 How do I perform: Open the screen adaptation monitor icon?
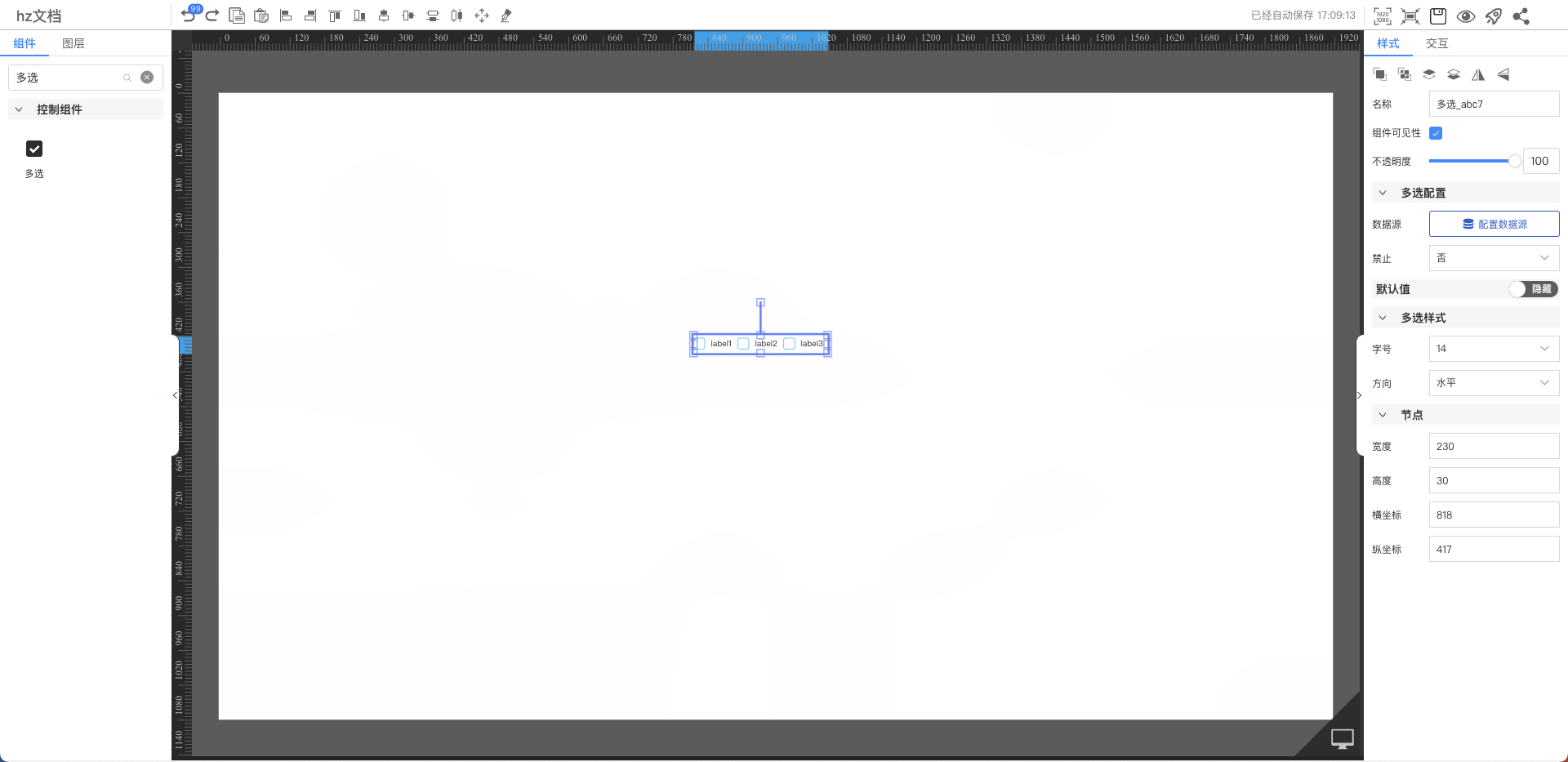(1343, 738)
